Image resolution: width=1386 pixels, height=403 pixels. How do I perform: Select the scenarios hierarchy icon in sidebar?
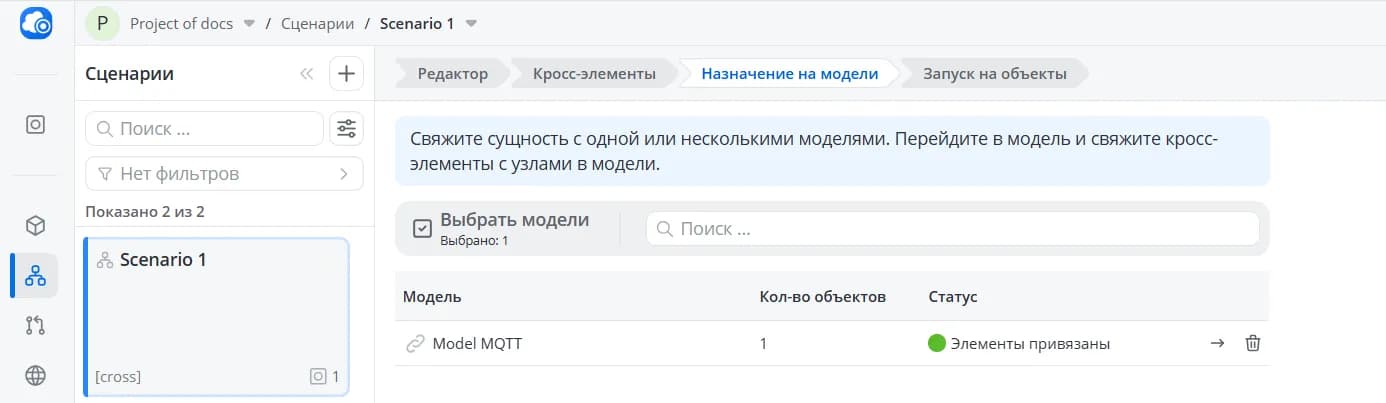point(35,276)
